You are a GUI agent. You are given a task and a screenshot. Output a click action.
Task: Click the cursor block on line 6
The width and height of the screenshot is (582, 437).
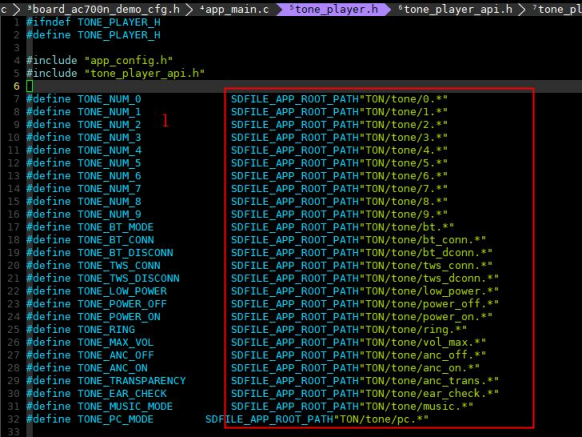(30, 86)
